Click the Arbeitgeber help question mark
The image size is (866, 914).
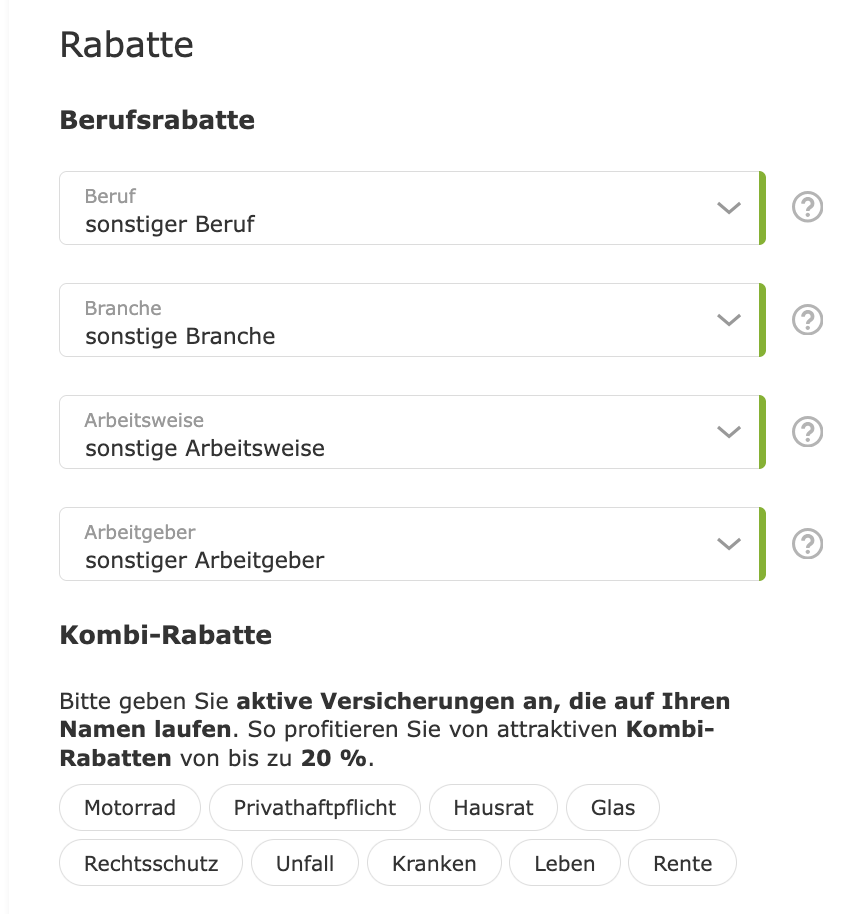tap(807, 543)
